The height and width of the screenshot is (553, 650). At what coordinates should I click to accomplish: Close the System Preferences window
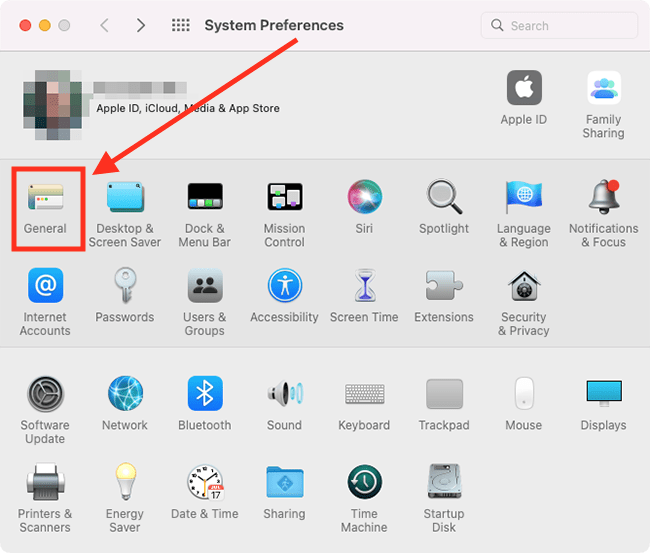coord(25,25)
